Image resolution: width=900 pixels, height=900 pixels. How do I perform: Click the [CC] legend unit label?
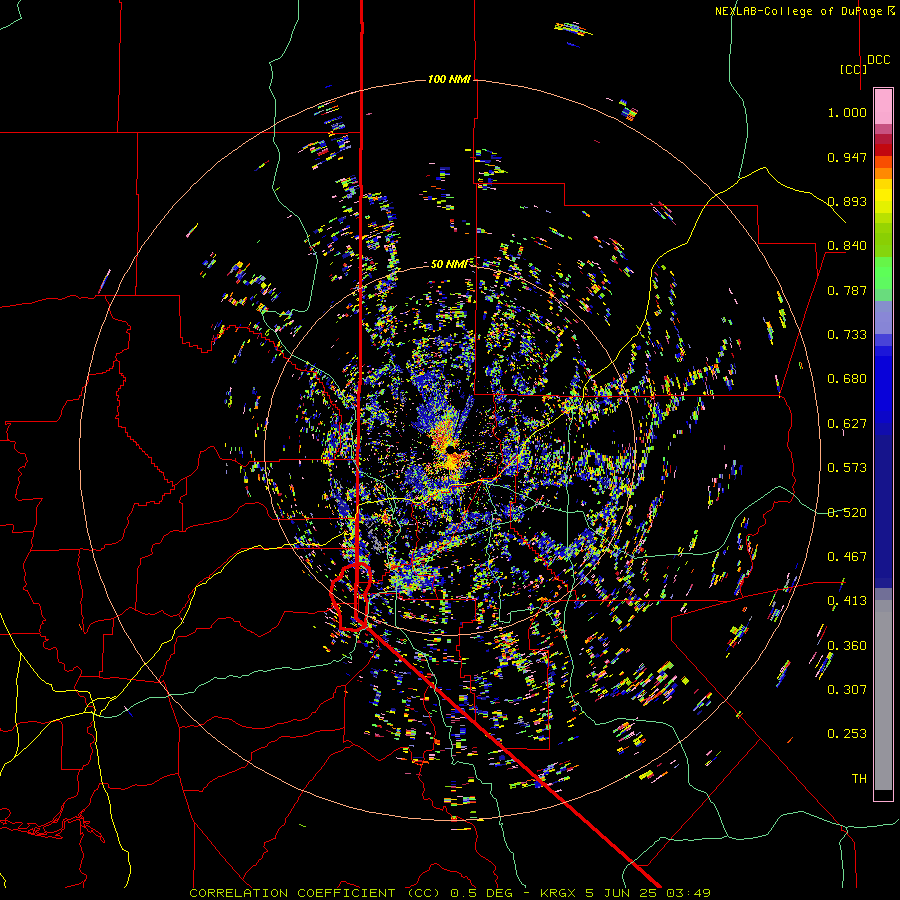pos(852,69)
